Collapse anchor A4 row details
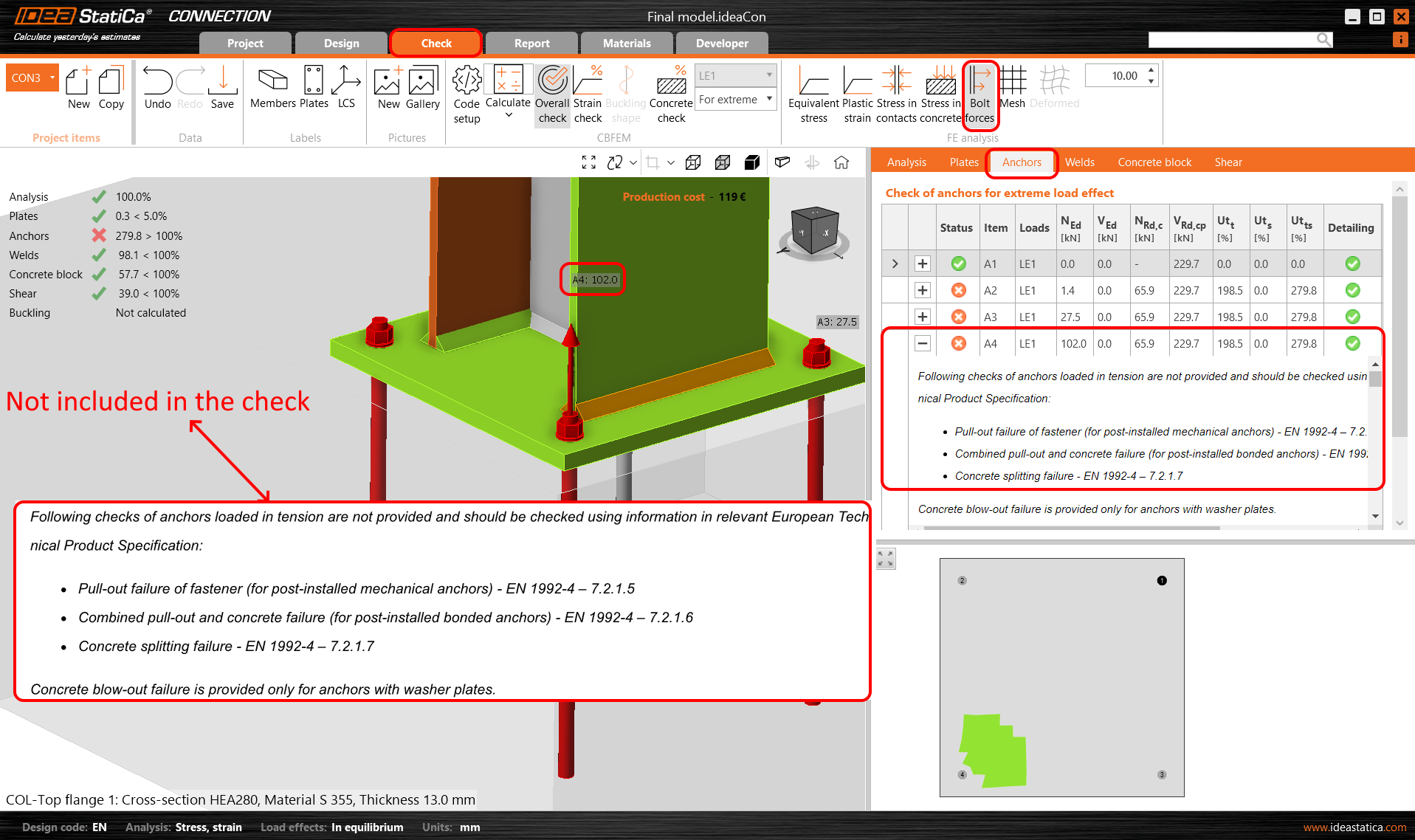This screenshot has width=1415, height=840. click(922, 343)
